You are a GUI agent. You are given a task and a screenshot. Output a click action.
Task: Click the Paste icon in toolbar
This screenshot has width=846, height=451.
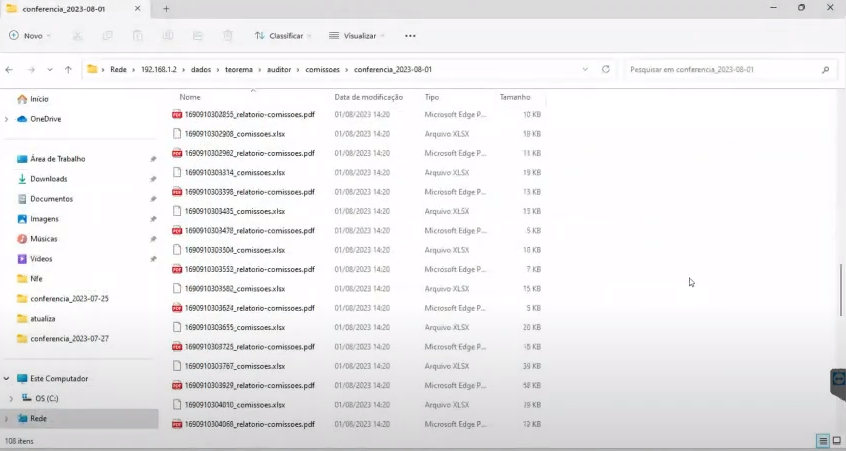tap(138, 36)
